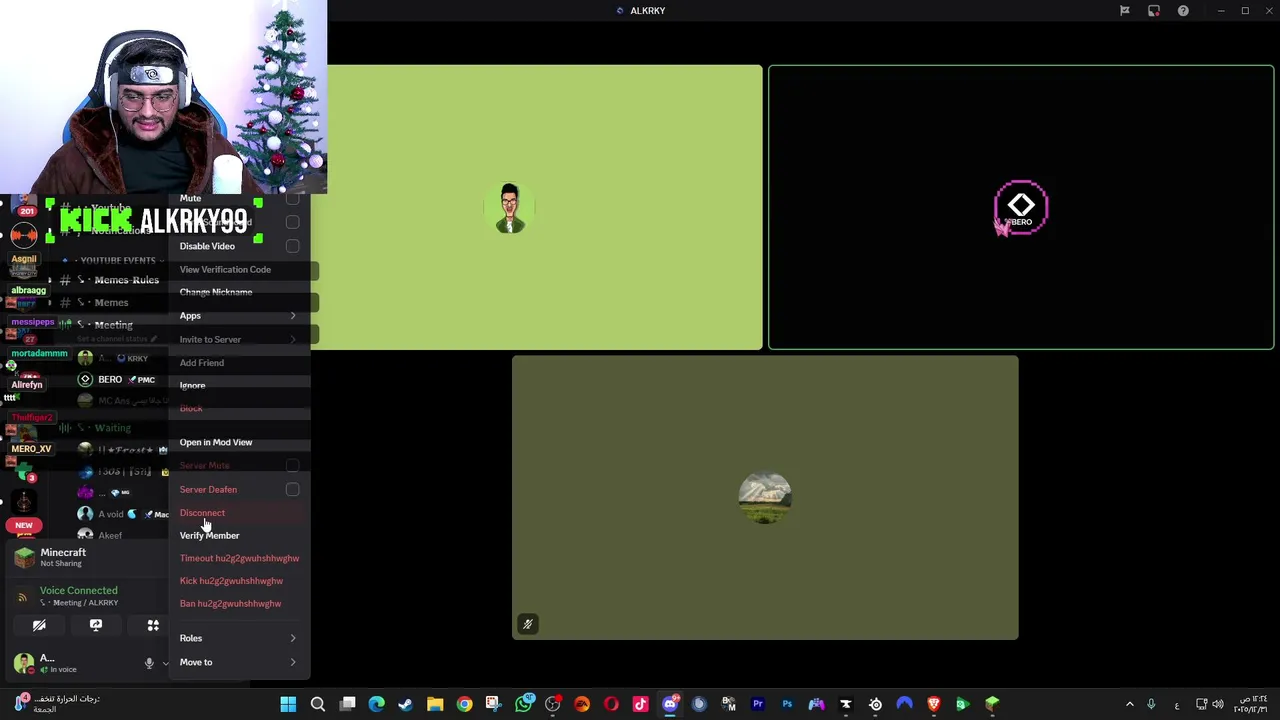Open the microphone input options dropdown arrow

tap(164, 663)
